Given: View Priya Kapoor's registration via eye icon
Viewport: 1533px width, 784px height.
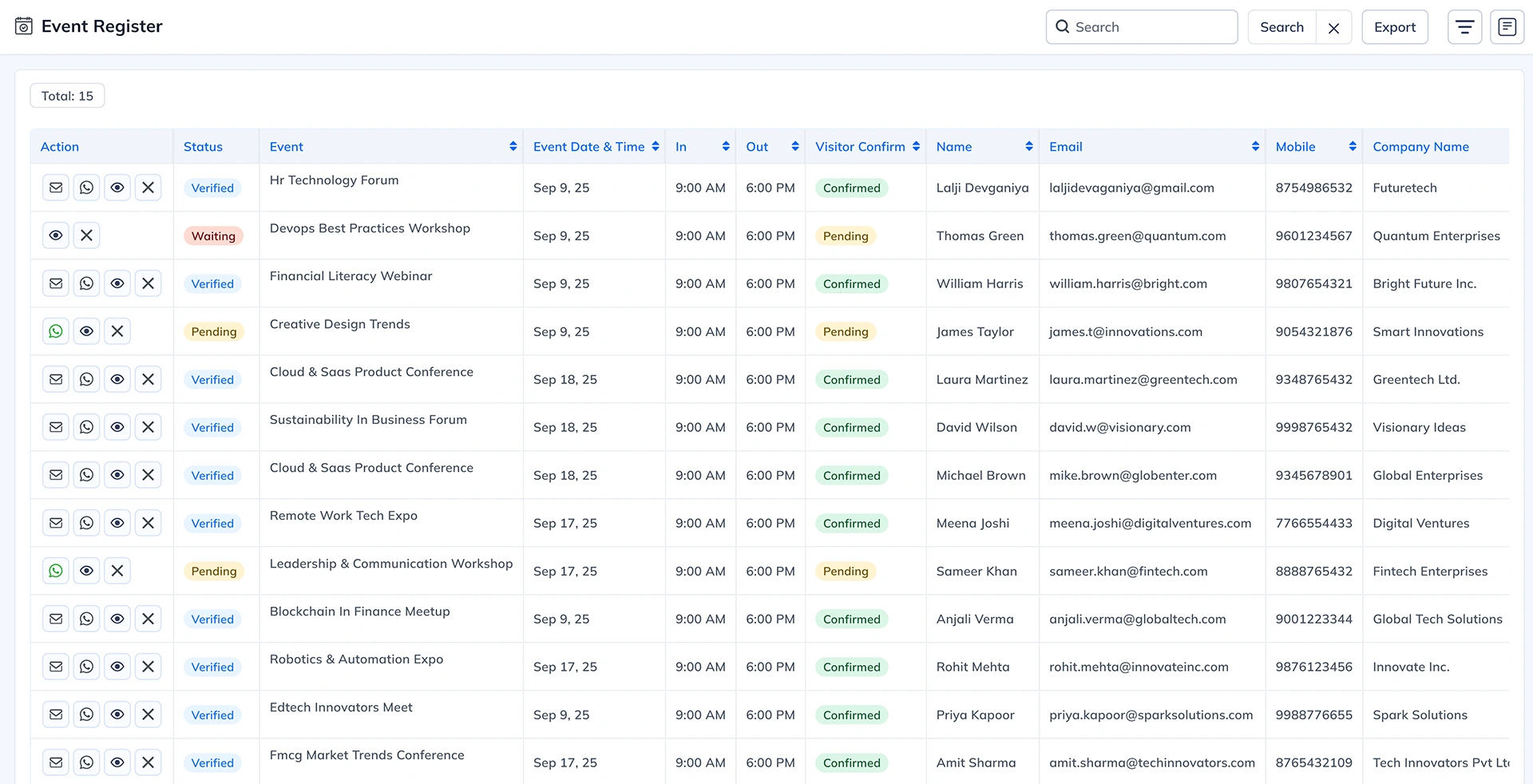Looking at the screenshot, I should click(117, 715).
